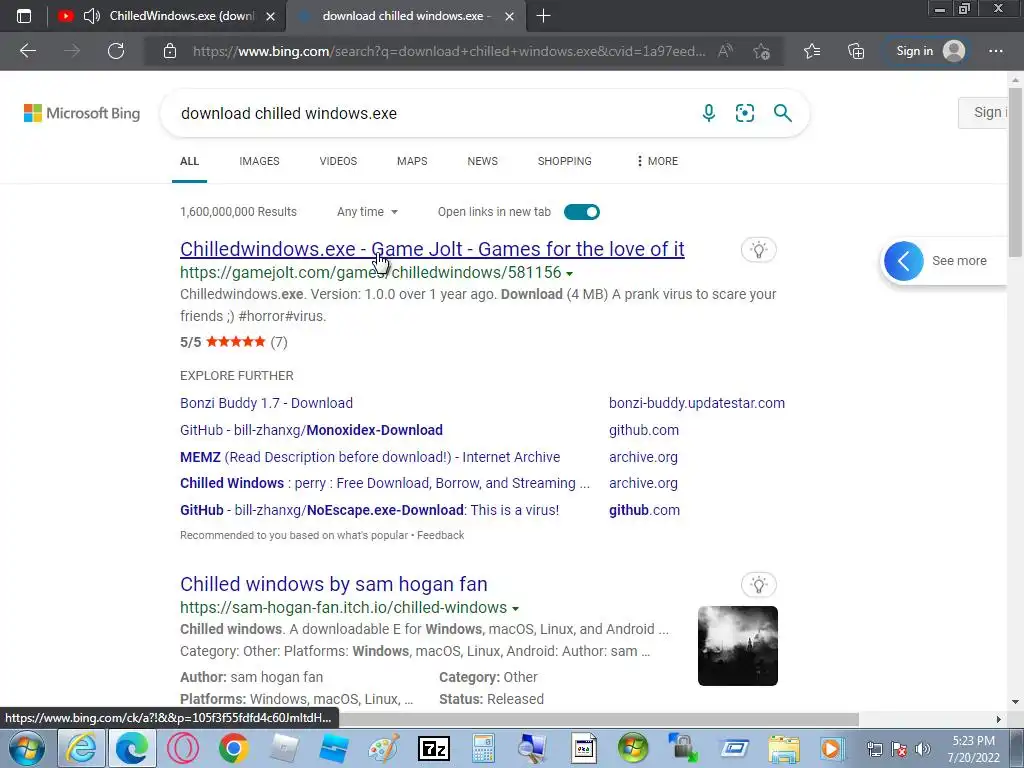Click the horizontal scrollbar at page bottom
Screen dimensions: 1024x768
[598, 719]
